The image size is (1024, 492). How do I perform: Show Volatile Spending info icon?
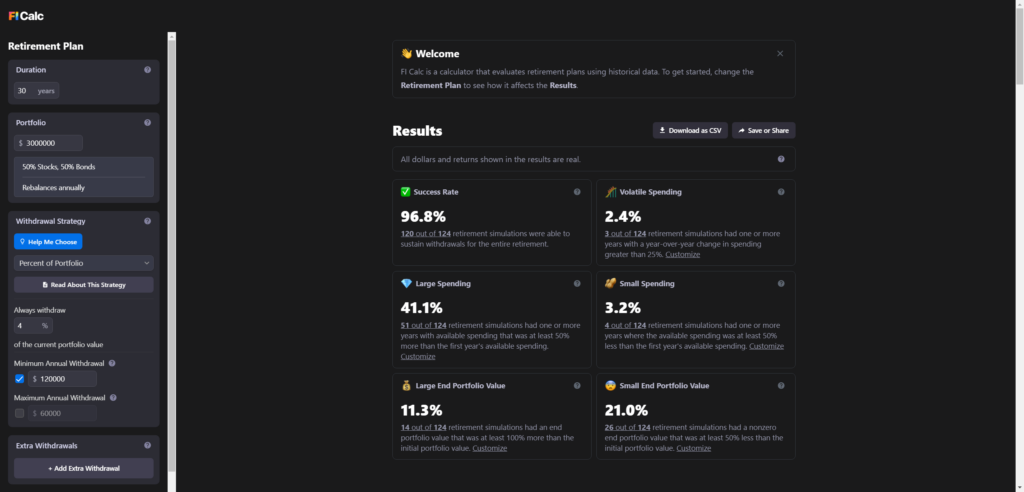point(781,191)
